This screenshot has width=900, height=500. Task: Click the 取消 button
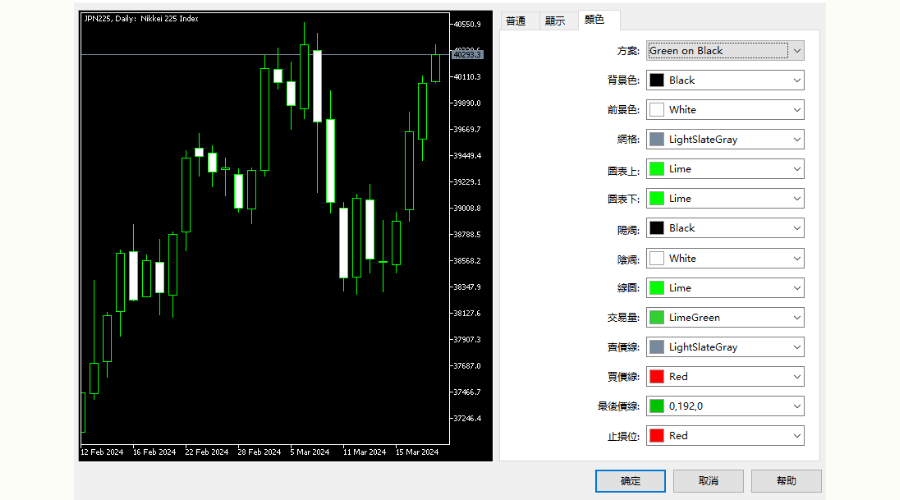click(x=708, y=481)
